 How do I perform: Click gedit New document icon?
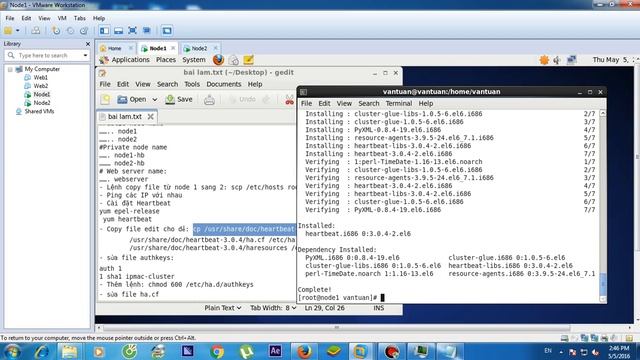click(105, 99)
